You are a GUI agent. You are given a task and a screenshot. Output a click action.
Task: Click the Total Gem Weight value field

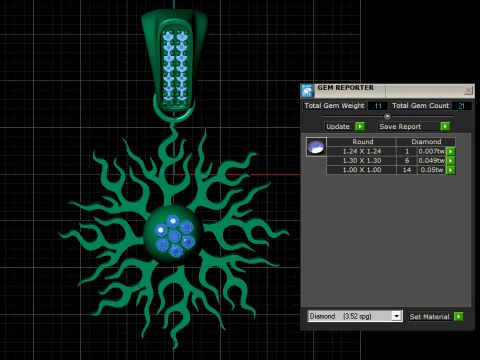(x=377, y=106)
